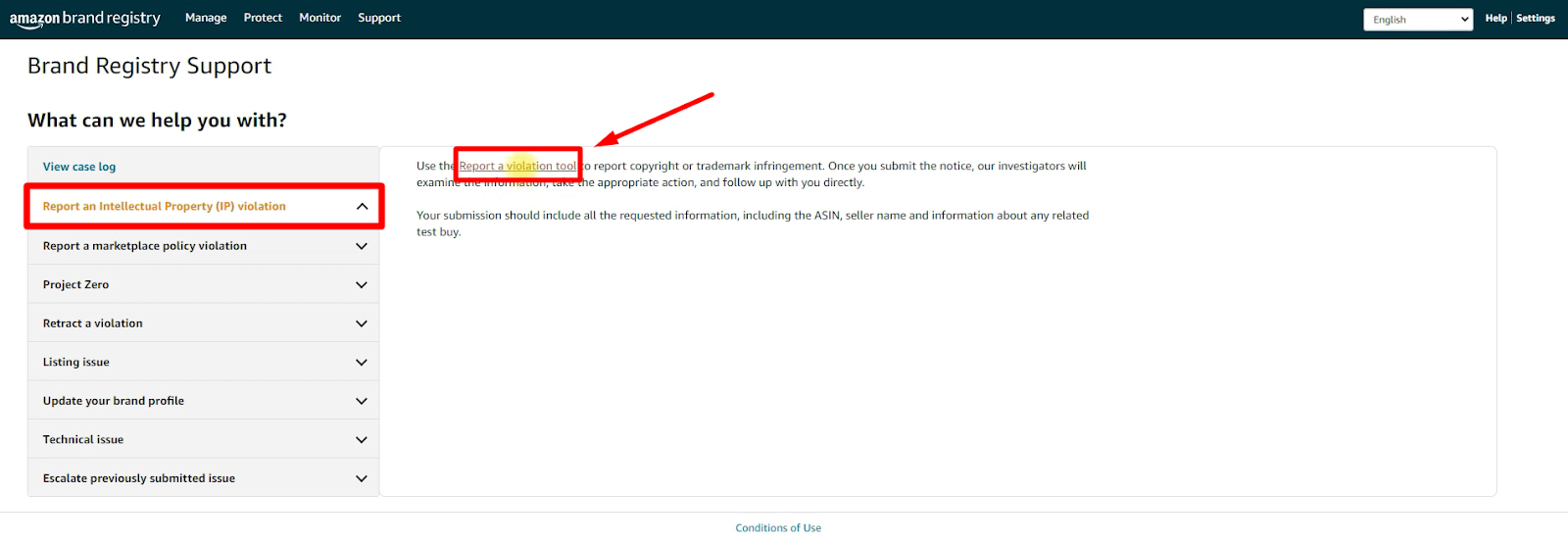The width and height of the screenshot is (1568, 544).
Task: Open View case log
Action: 79,167
